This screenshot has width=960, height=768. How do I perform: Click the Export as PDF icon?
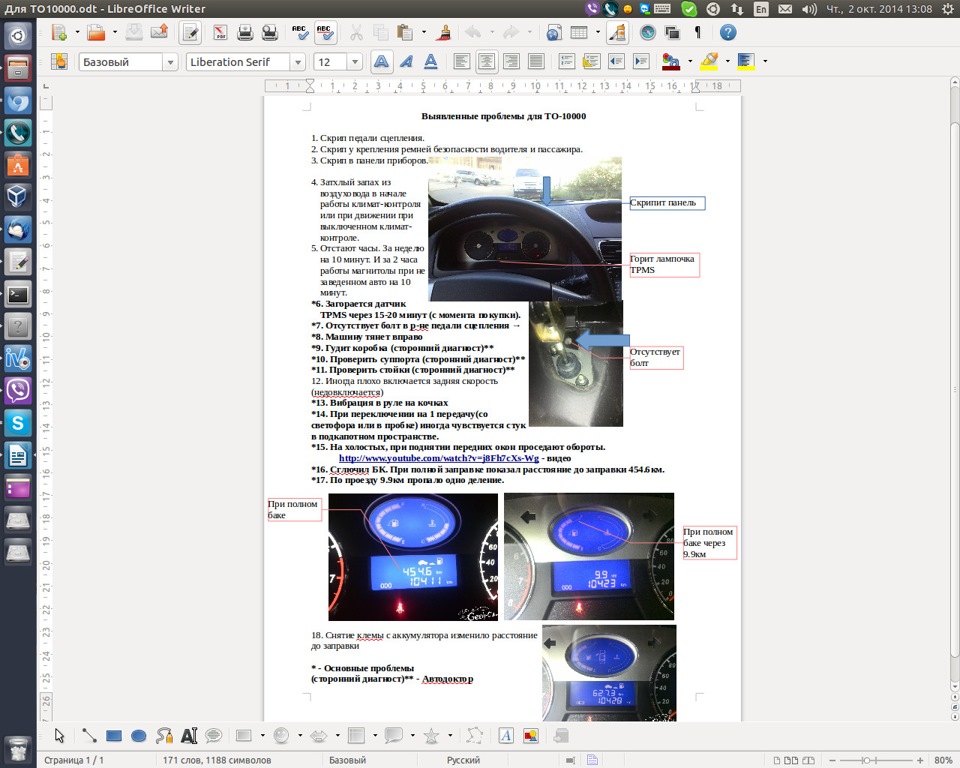[x=220, y=33]
